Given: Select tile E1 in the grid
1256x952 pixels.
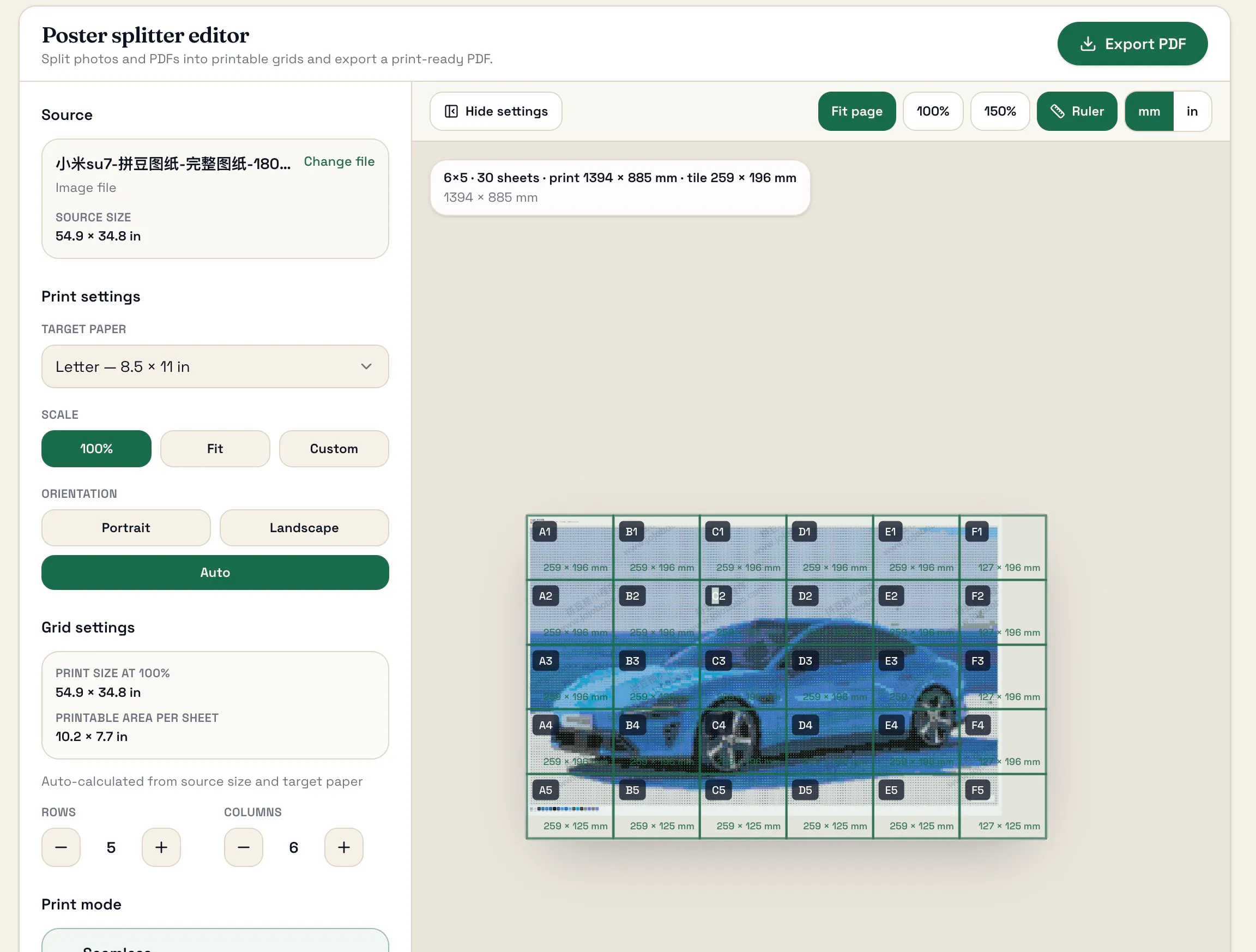Looking at the screenshot, I should 916,547.
